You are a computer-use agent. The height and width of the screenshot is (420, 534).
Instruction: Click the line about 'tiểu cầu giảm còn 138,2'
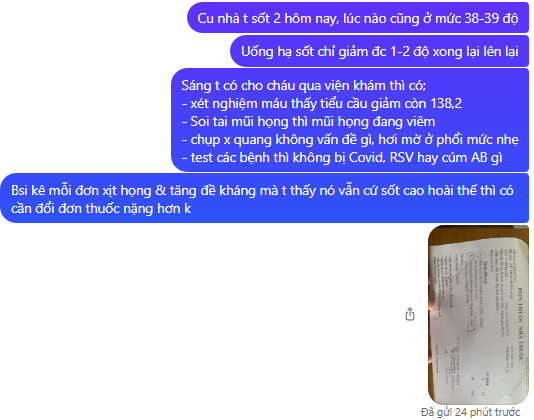pos(322,103)
